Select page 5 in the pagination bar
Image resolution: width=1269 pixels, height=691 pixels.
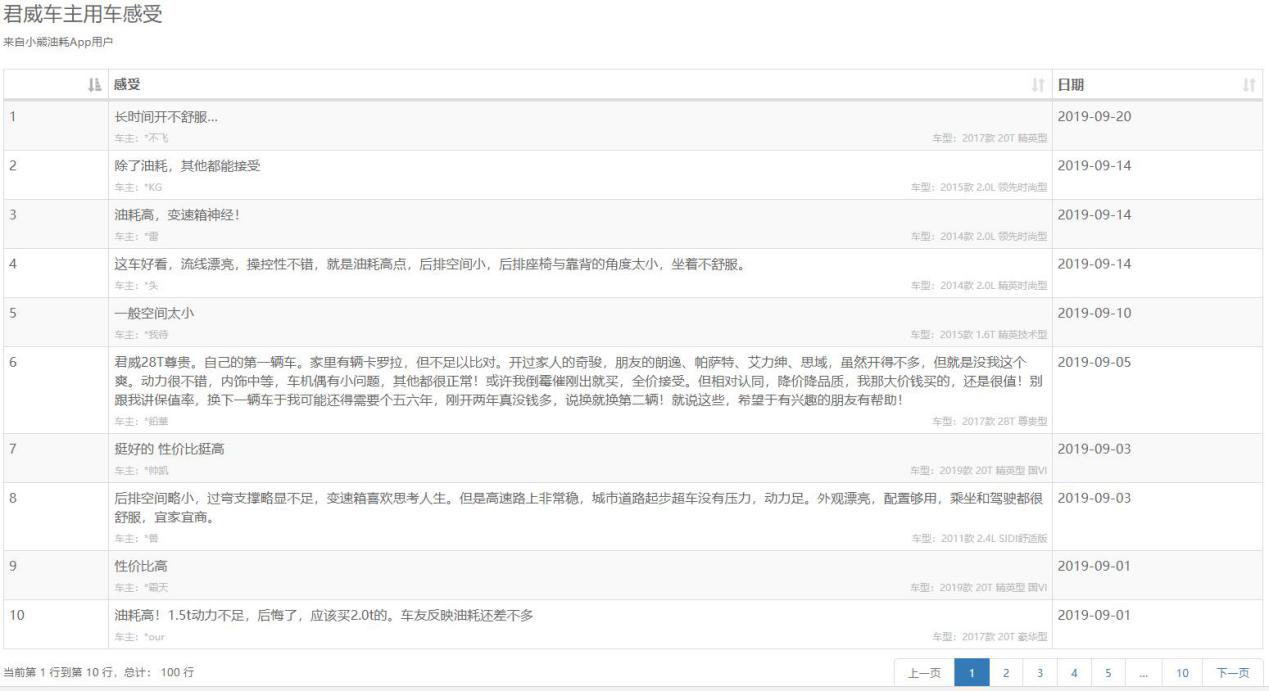tap(1108, 673)
